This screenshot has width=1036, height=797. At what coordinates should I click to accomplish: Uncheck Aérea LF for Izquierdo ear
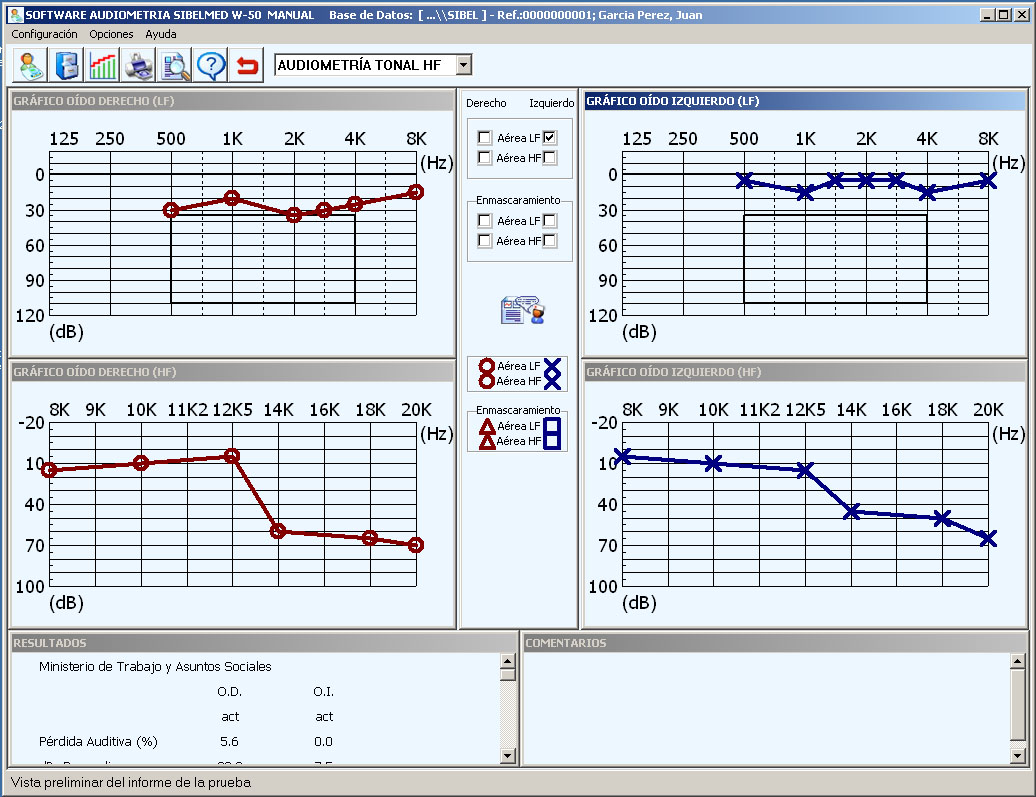pyautogui.click(x=550, y=137)
